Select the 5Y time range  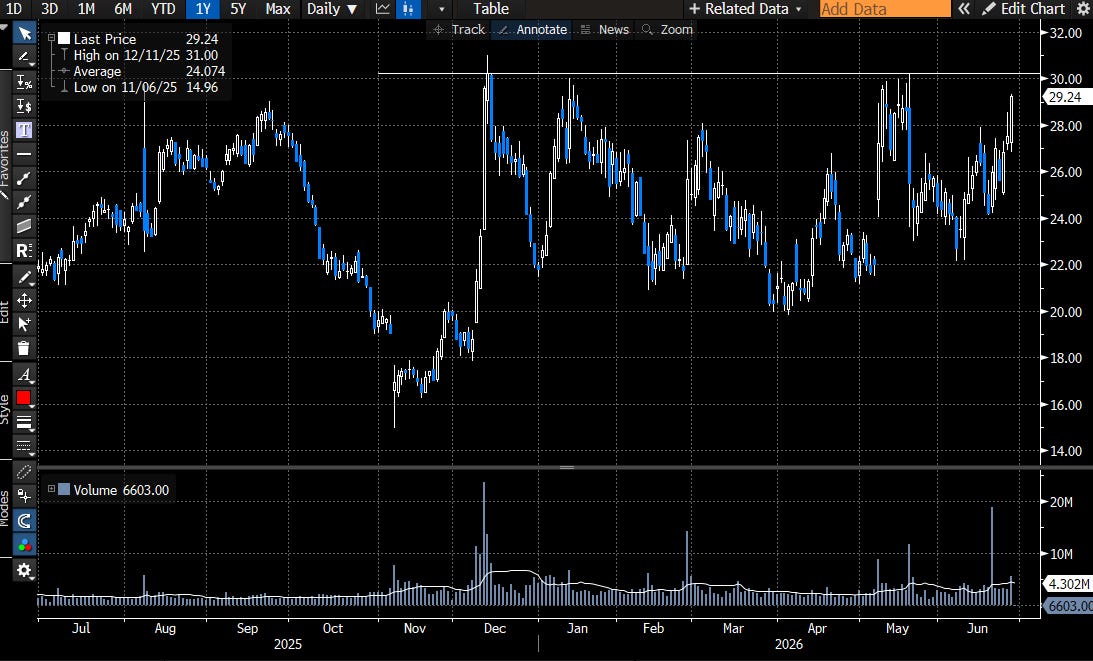point(238,9)
